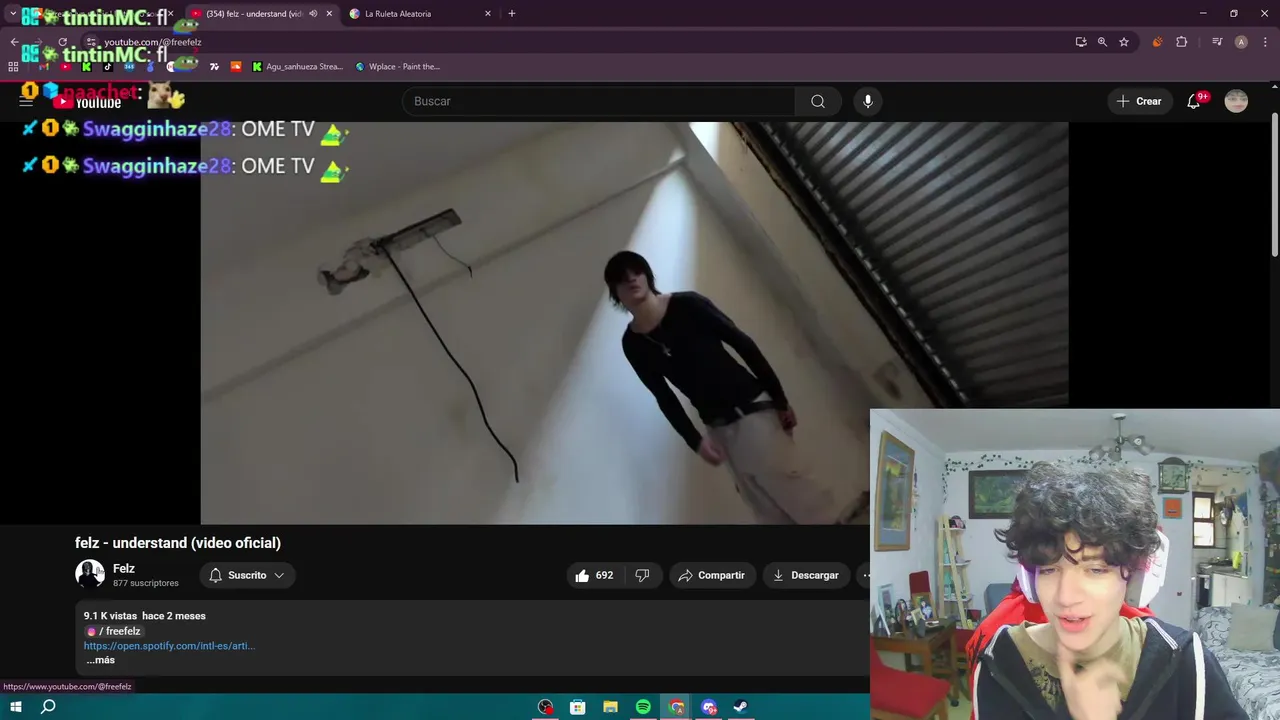Open Felz channel avatar
The image size is (1280, 720).
pos(90,574)
